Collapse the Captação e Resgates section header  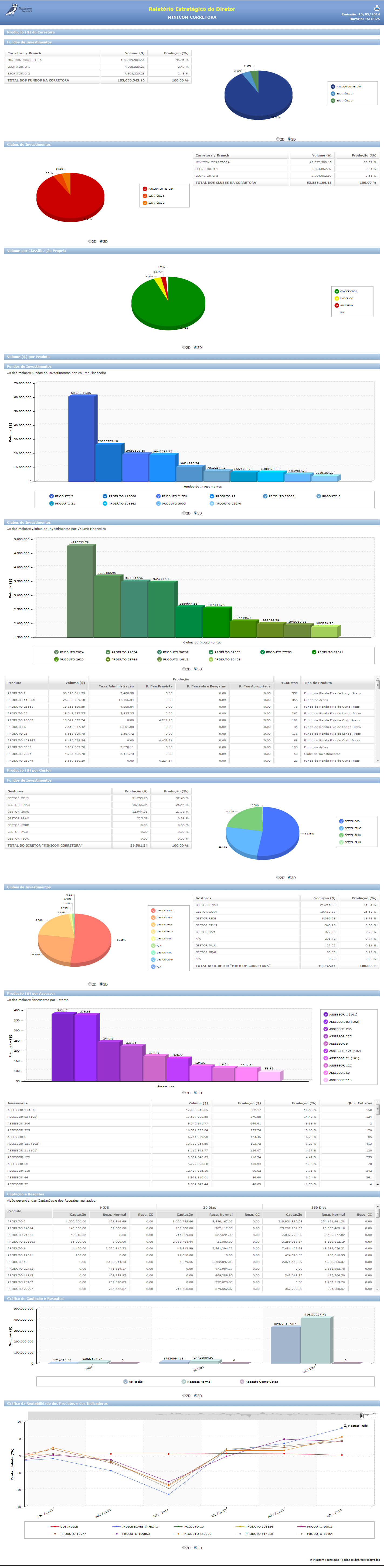click(192, 1194)
